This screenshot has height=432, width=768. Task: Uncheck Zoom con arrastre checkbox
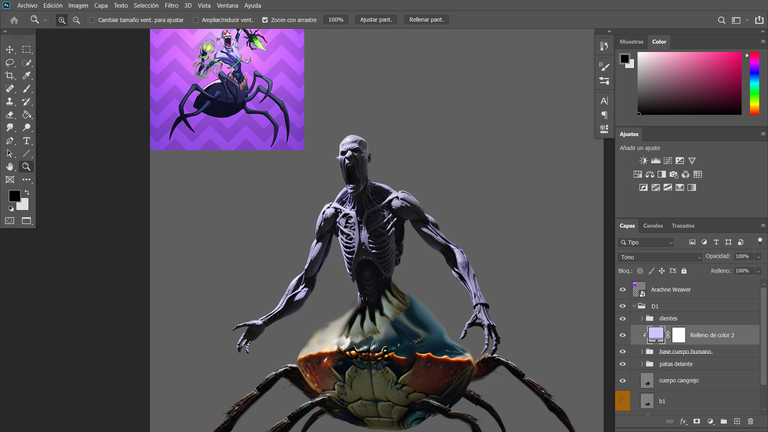tap(265, 20)
